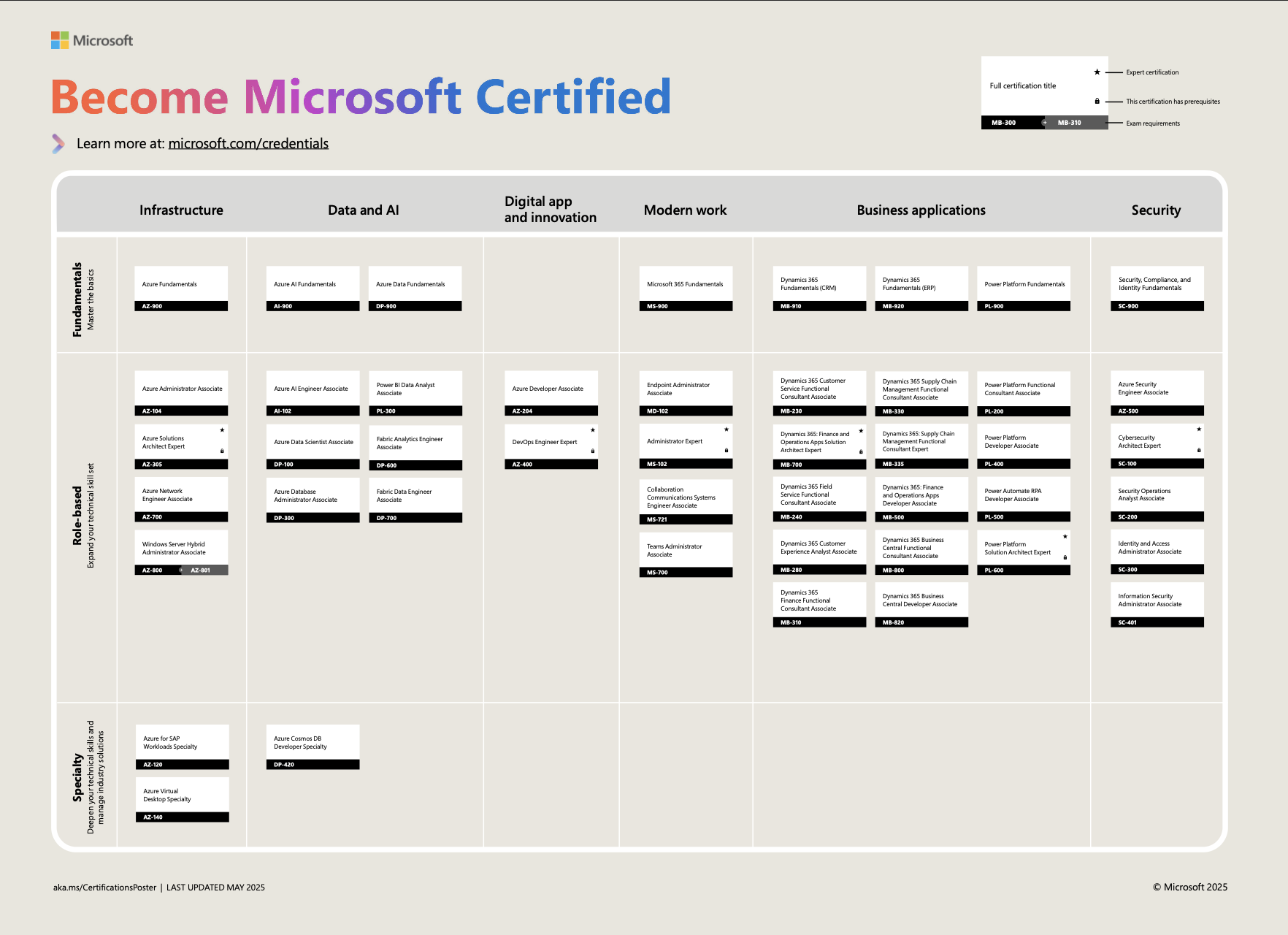Open the Power BI Data Analyst Associate card
1288x935 pixels.
[415, 393]
